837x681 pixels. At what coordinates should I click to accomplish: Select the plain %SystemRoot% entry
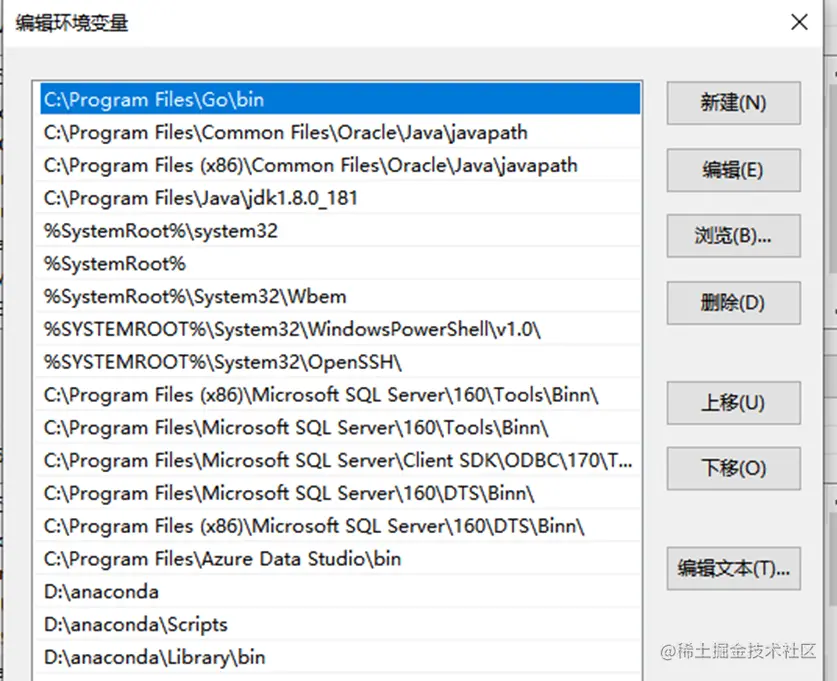click(x=340, y=264)
